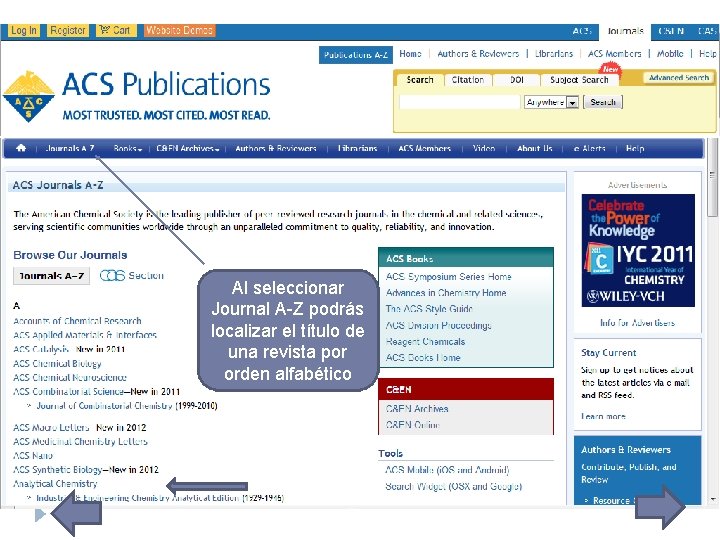Open Journals A-Z in navigation bar
Viewport: 720px width, 540px height.
pos(70,148)
